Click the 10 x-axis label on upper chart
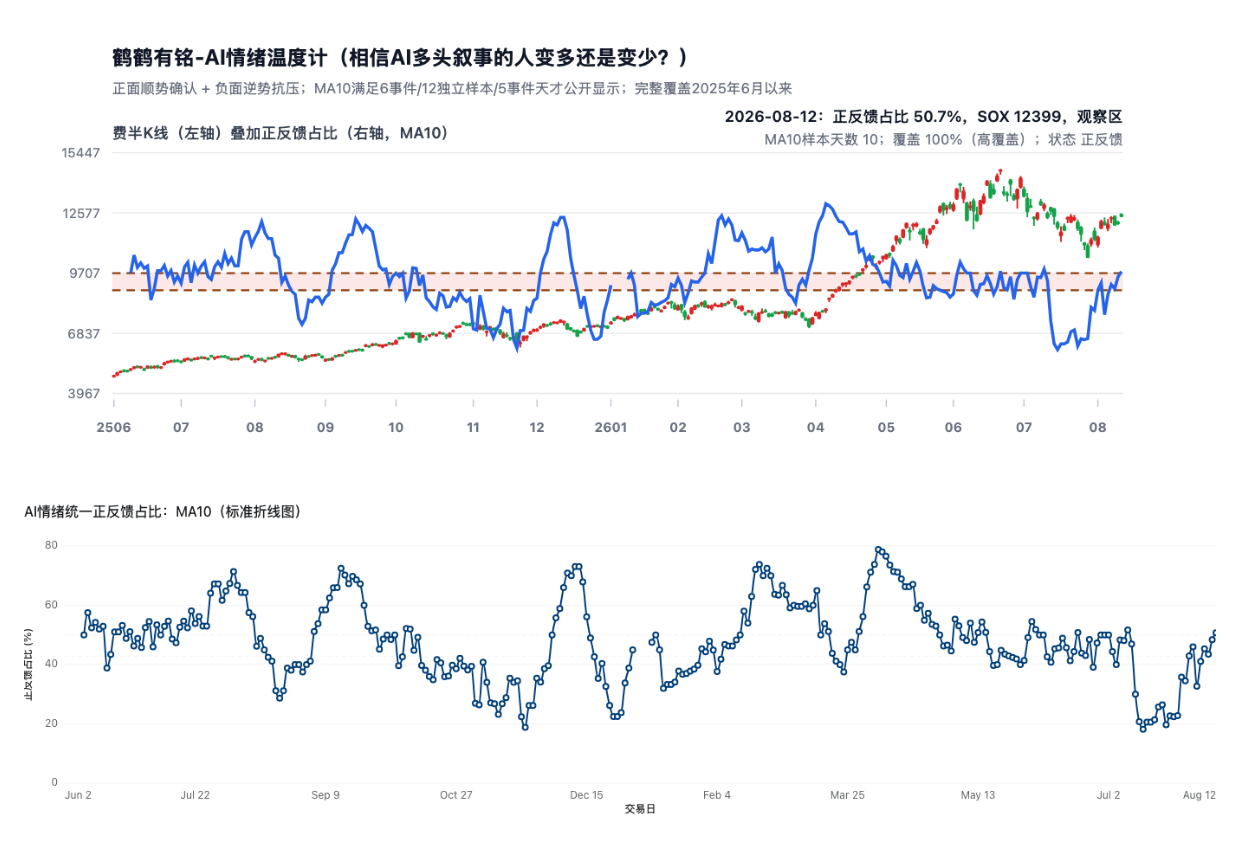This screenshot has width=1240, height=841. tap(396, 427)
